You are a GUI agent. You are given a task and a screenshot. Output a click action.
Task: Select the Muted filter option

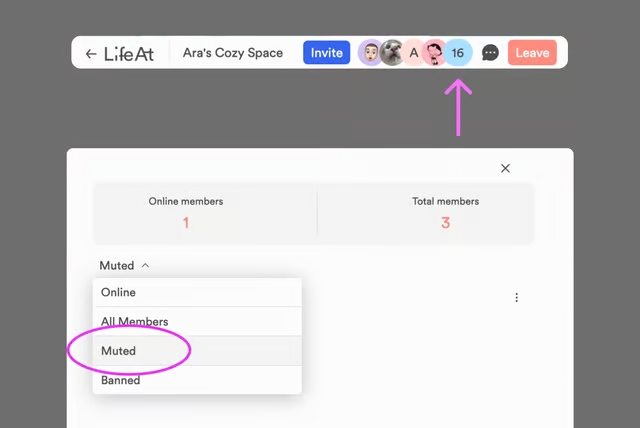[118, 351]
